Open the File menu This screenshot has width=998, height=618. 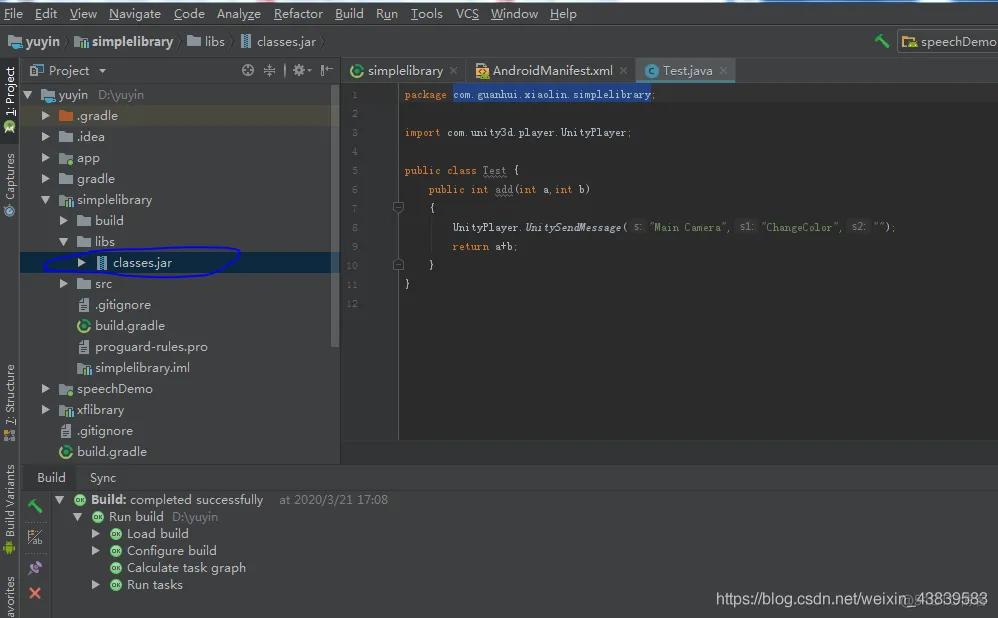coord(13,13)
